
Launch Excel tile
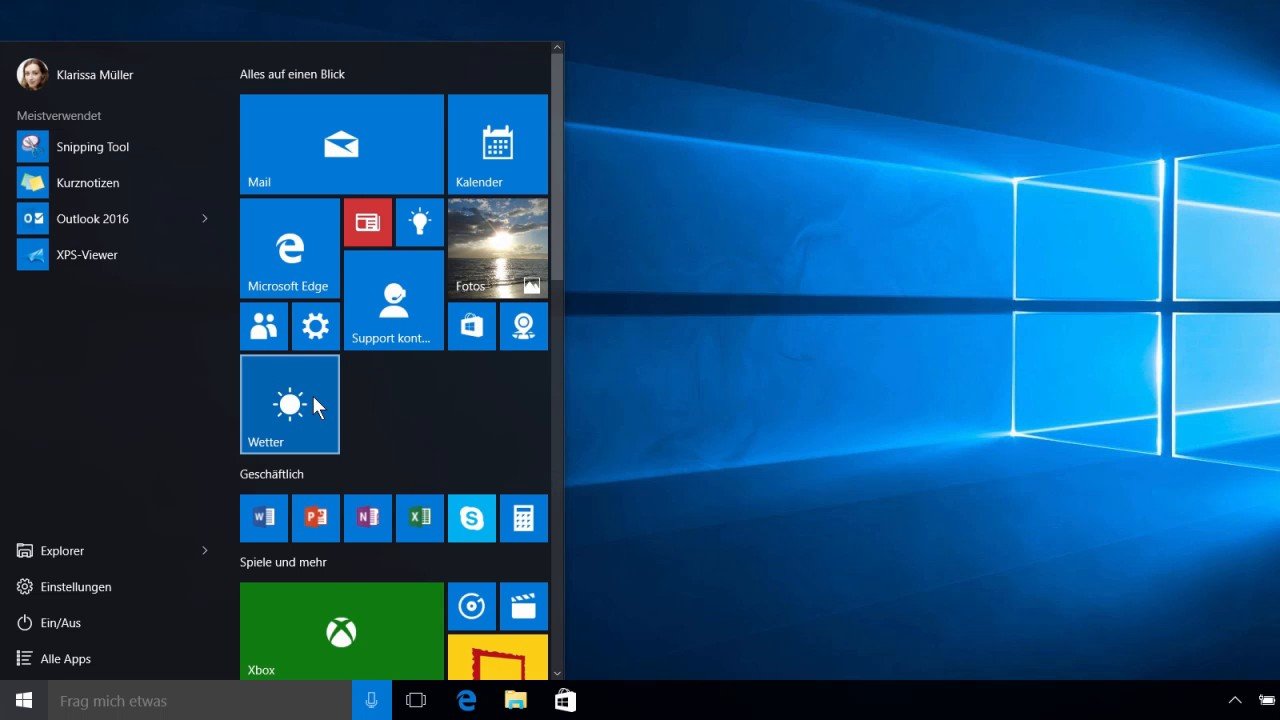tap(419, 518)
